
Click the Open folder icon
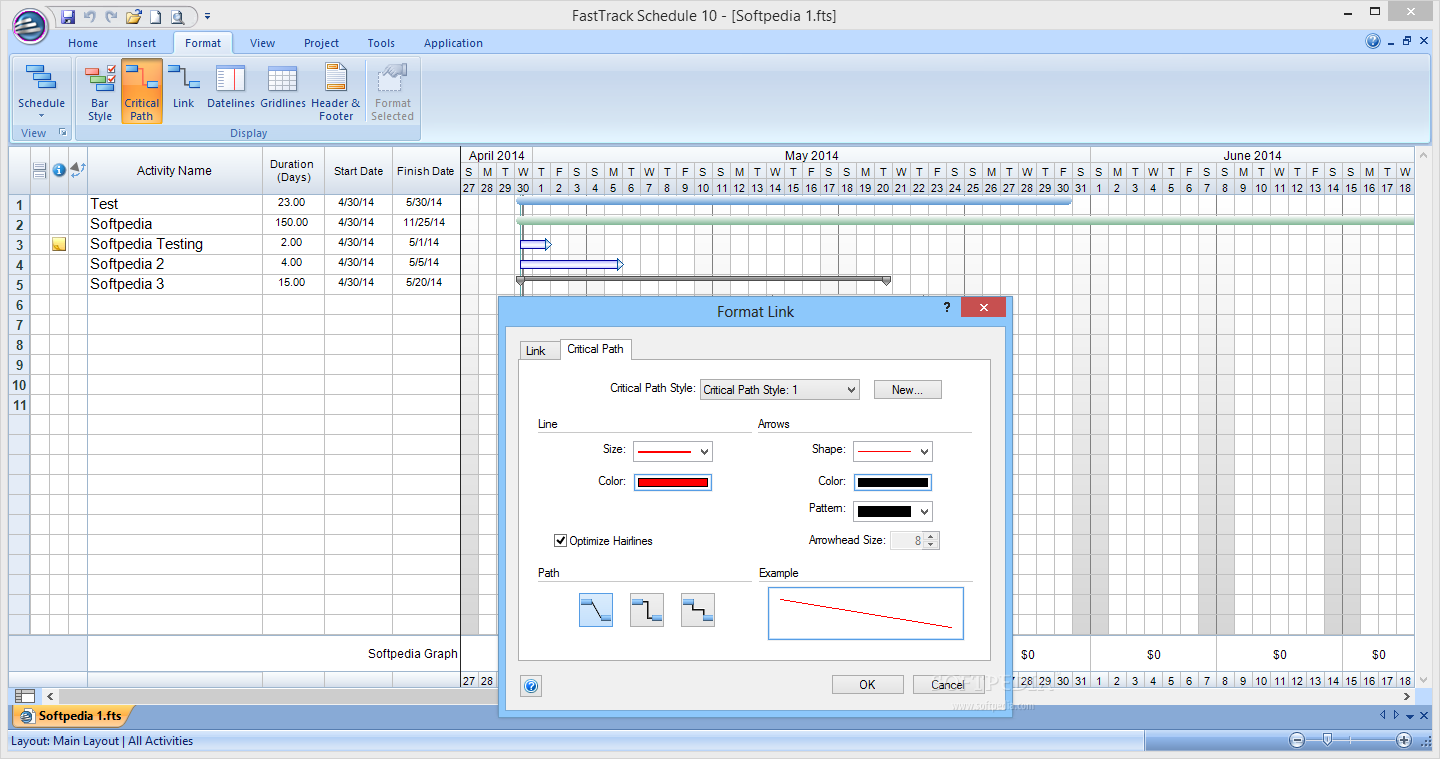133,16
